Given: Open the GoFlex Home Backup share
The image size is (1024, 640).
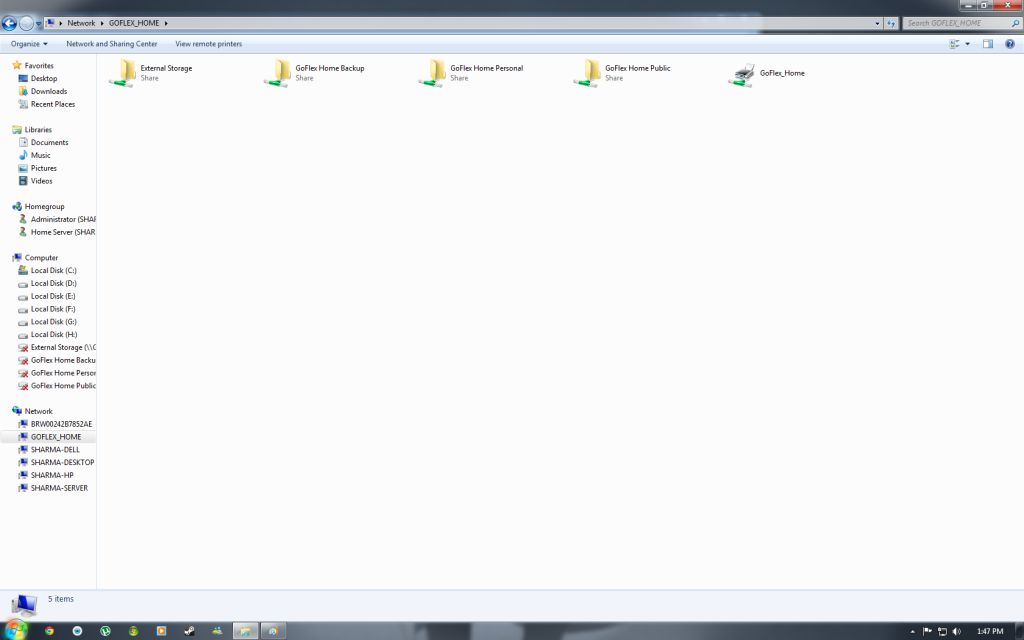Looking at the screenshot, I should [279, 73].
